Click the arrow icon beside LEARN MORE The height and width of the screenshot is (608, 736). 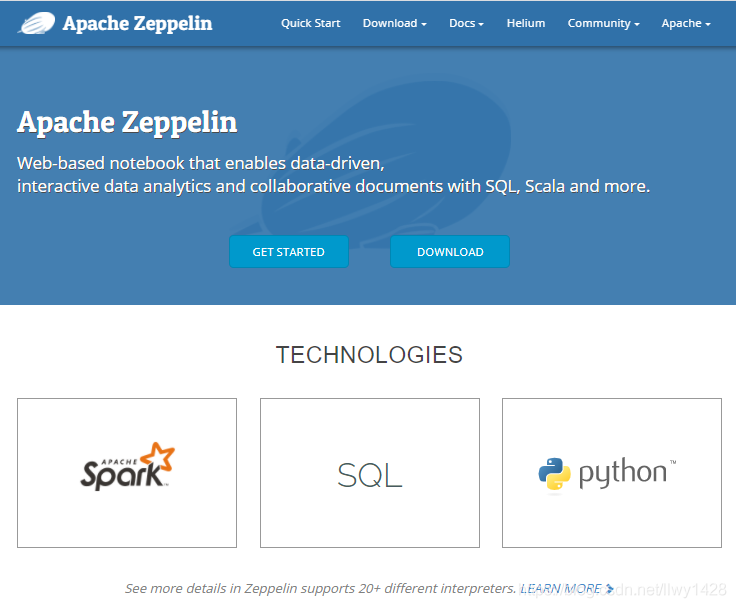coord(610,589)
